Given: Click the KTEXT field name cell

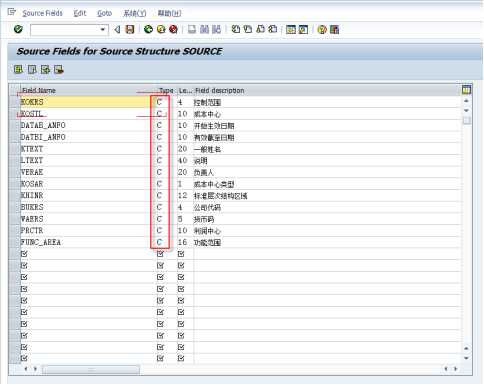Looking at the screenshot, I should [x=86, y=149].
